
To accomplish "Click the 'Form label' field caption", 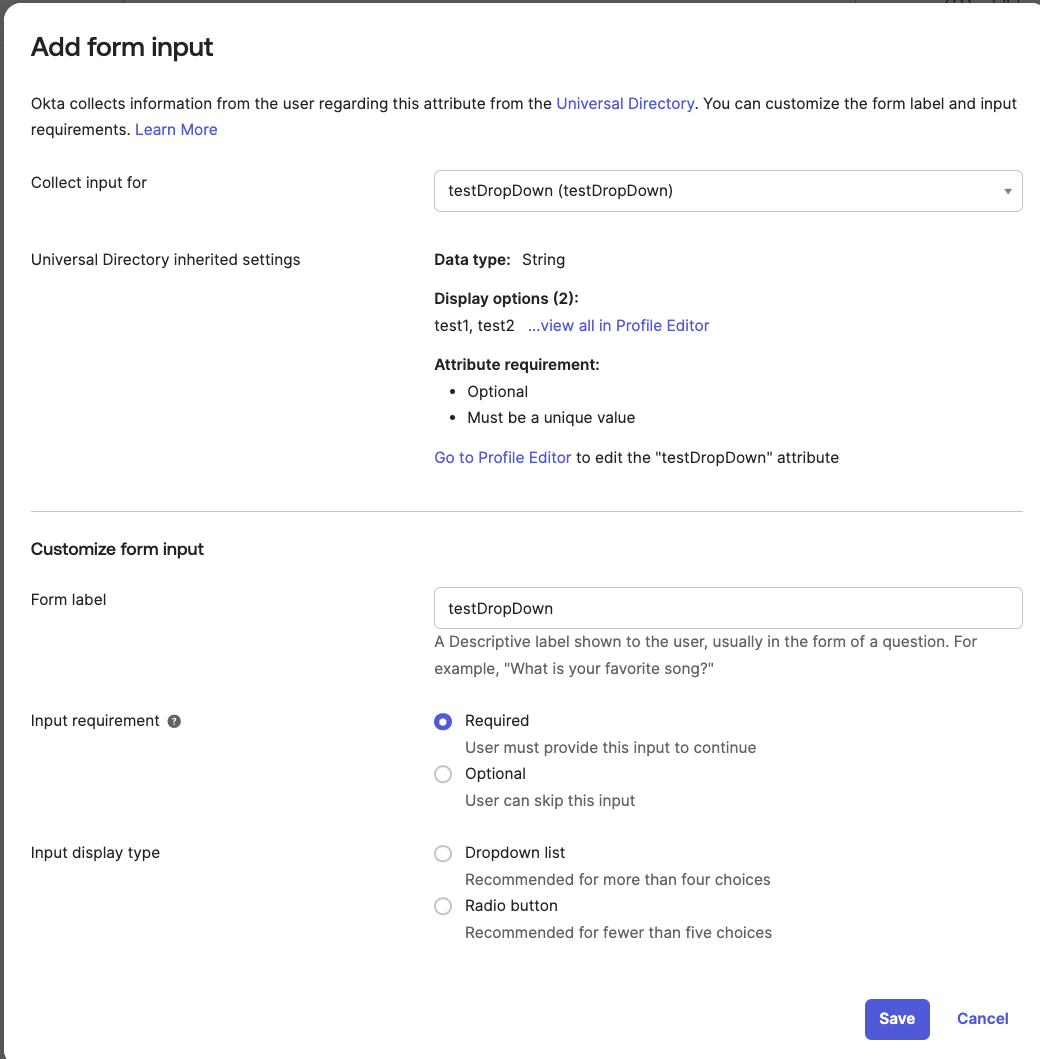I will (x=69, y=600).
